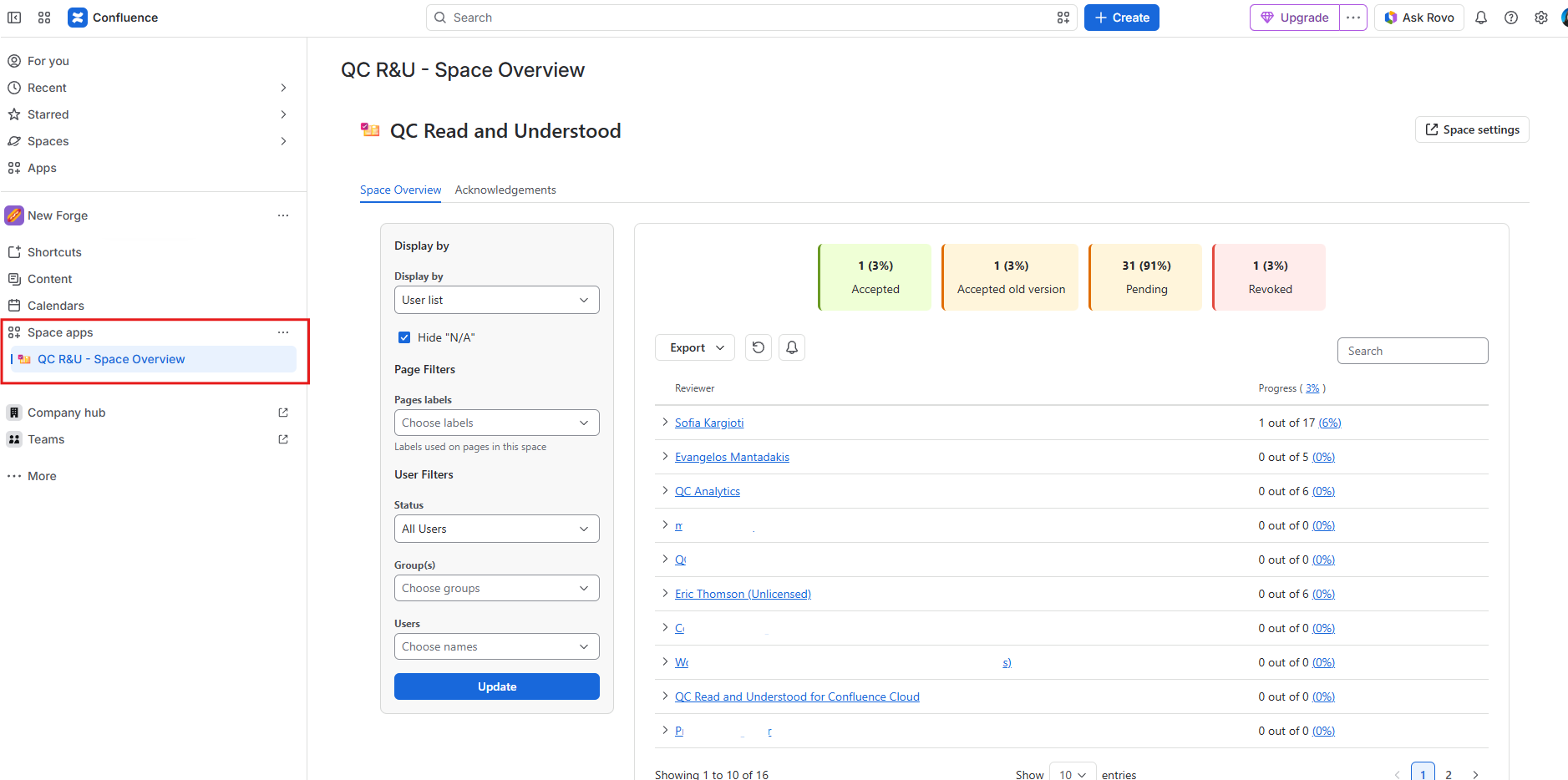Image resolution: width=1568 pixels, height=780 pixels.
Task: Open the more options menu beside Upgrade
Action: (x=1353, y=18)
